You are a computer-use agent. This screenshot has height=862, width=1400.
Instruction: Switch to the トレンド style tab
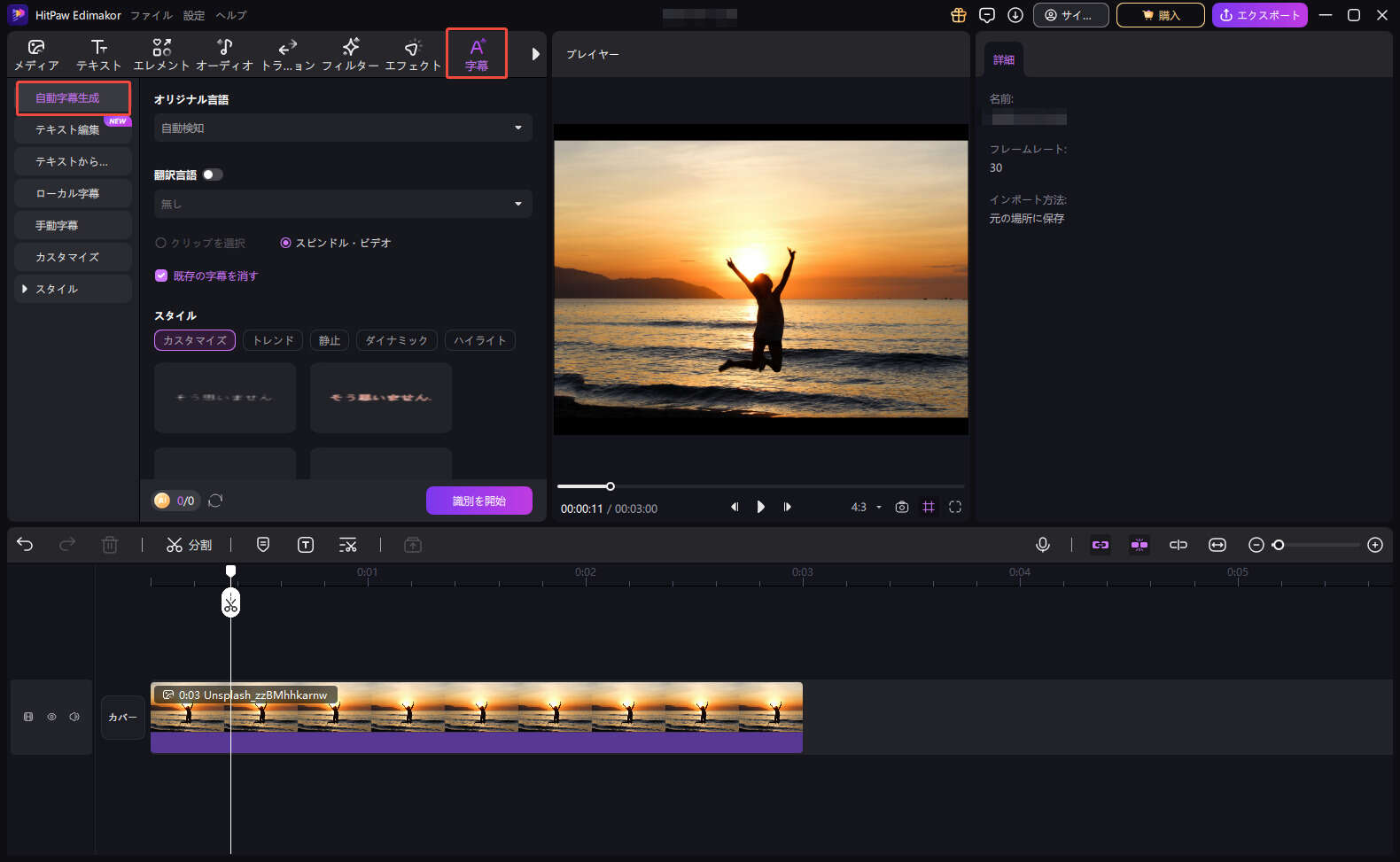click(273, 340)
